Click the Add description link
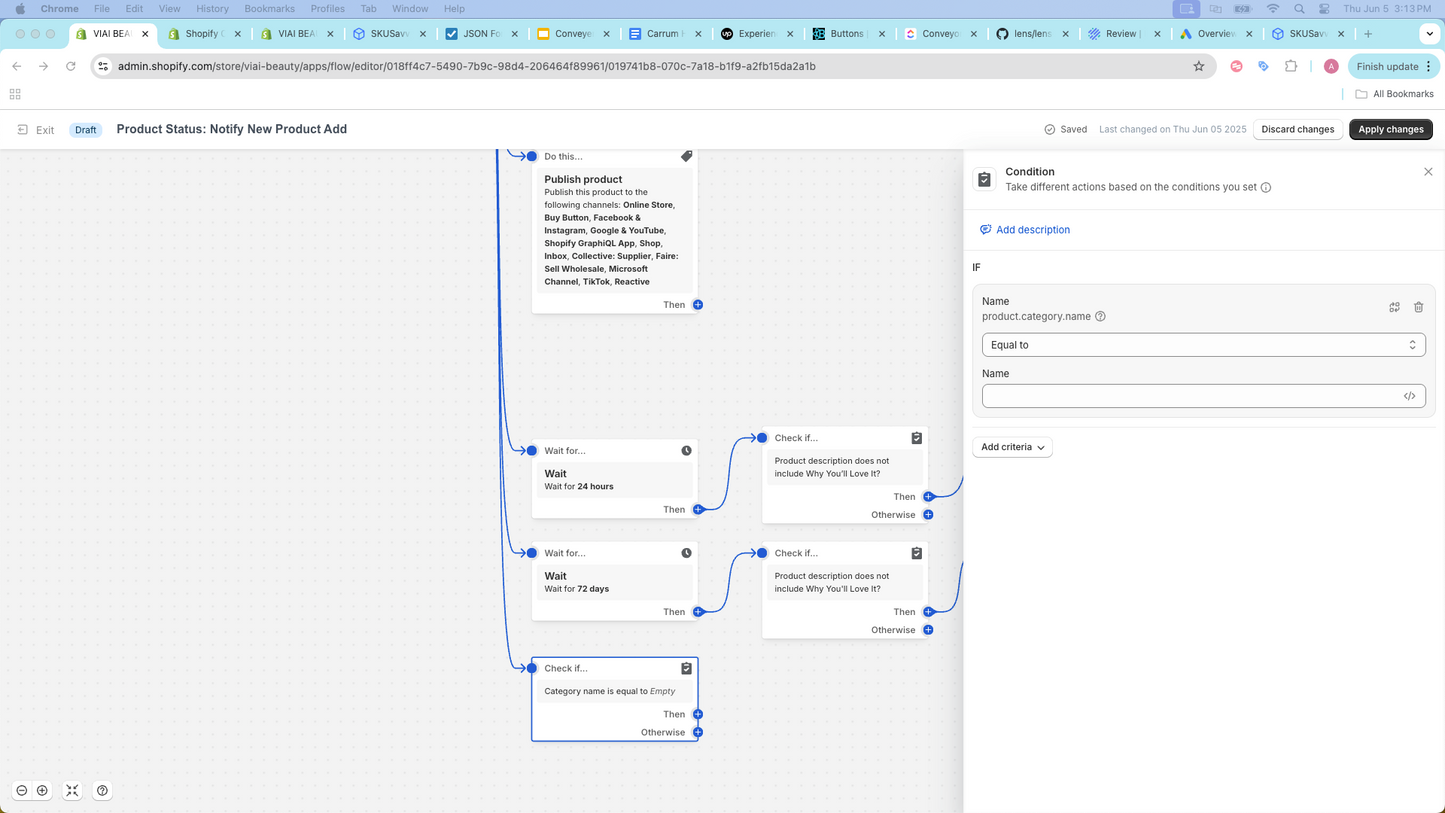 [1032, 230]
